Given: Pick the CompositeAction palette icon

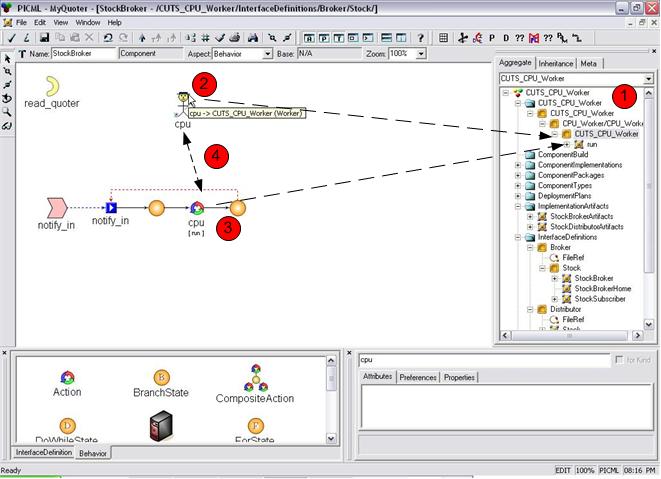Looking at the screenshot, I should point(255,376).
